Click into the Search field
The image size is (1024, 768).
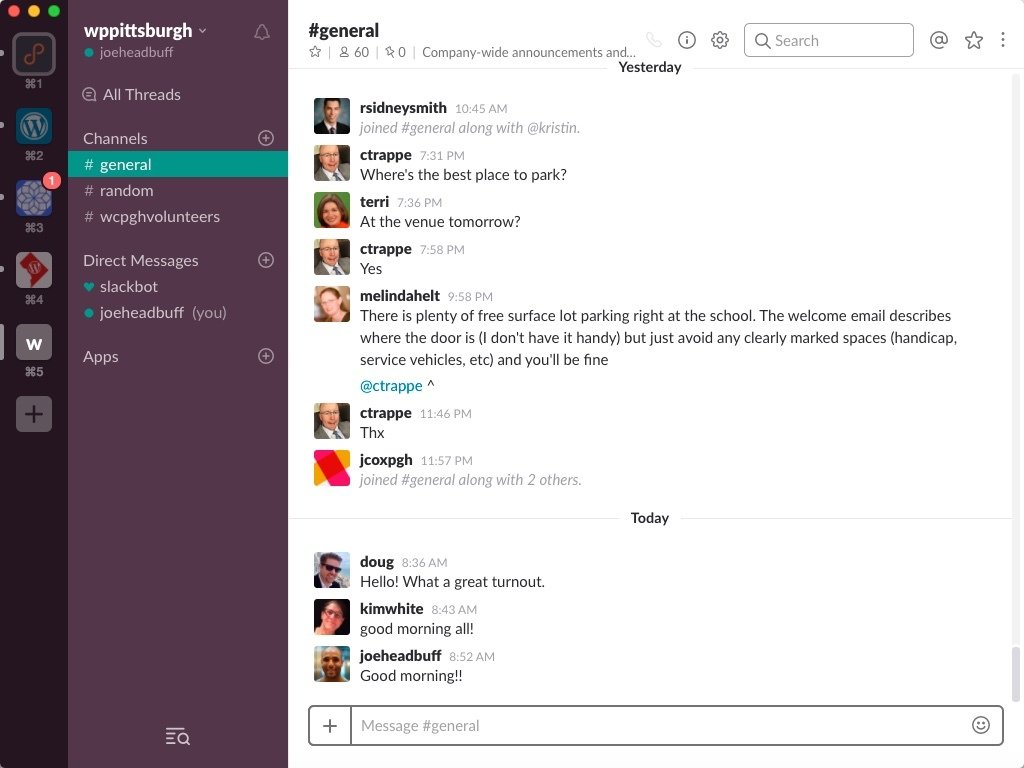829,40
